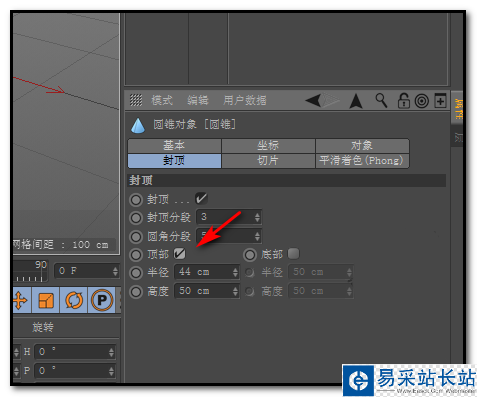Uncheck the 顶部 checkbox
Viewport: 477px width, 397px height.
(180, 254)
